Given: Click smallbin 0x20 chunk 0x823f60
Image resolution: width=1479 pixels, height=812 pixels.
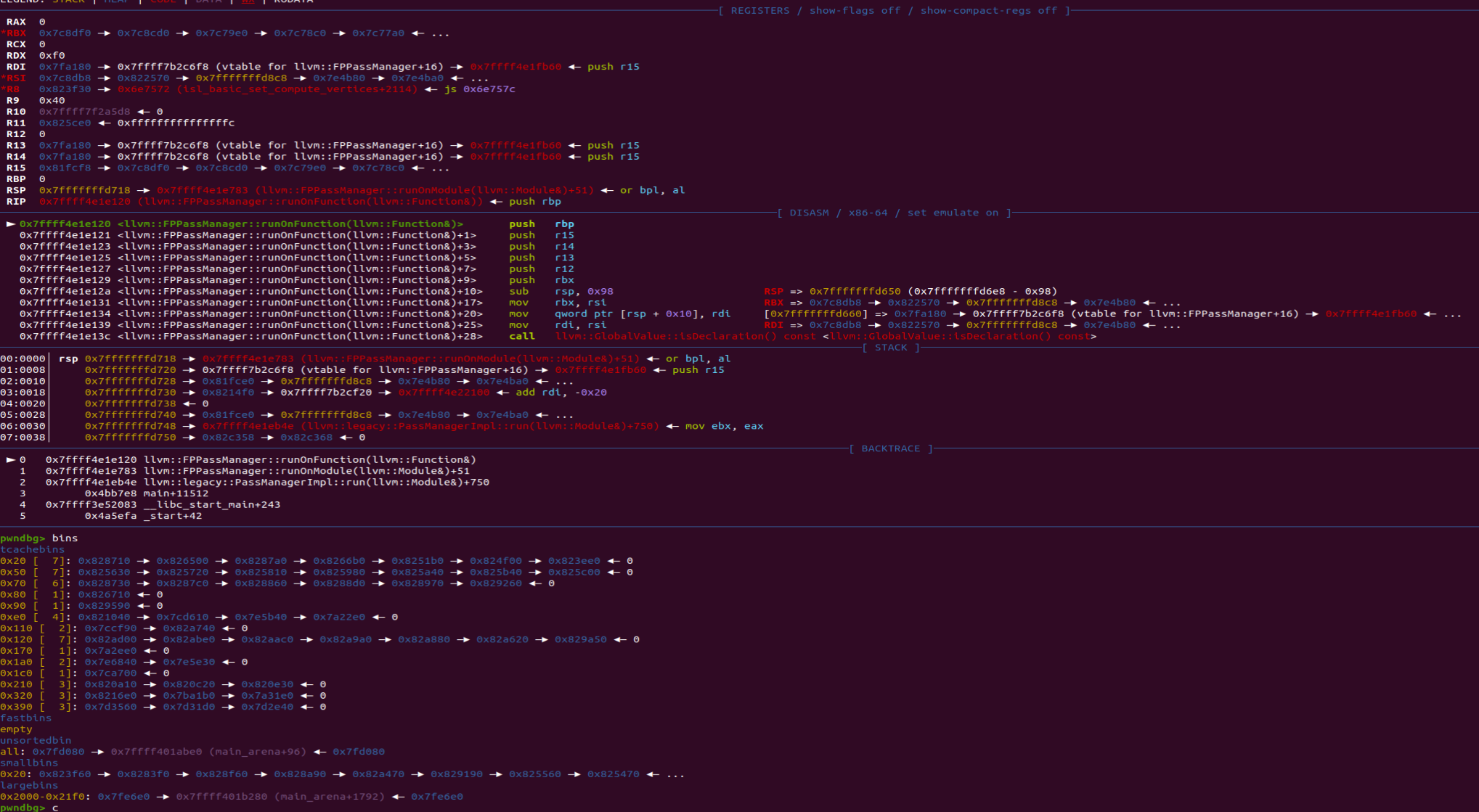Looking at the screenshot, I should (65, 774).
